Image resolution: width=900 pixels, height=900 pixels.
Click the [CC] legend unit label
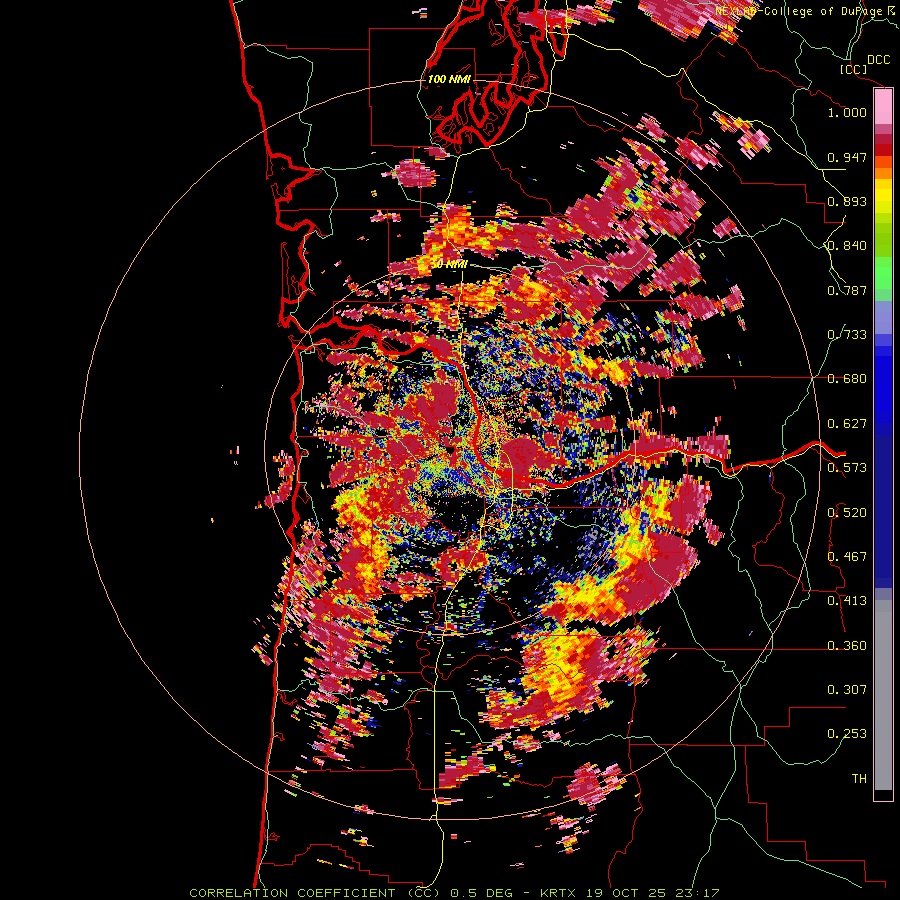(853, 69)
